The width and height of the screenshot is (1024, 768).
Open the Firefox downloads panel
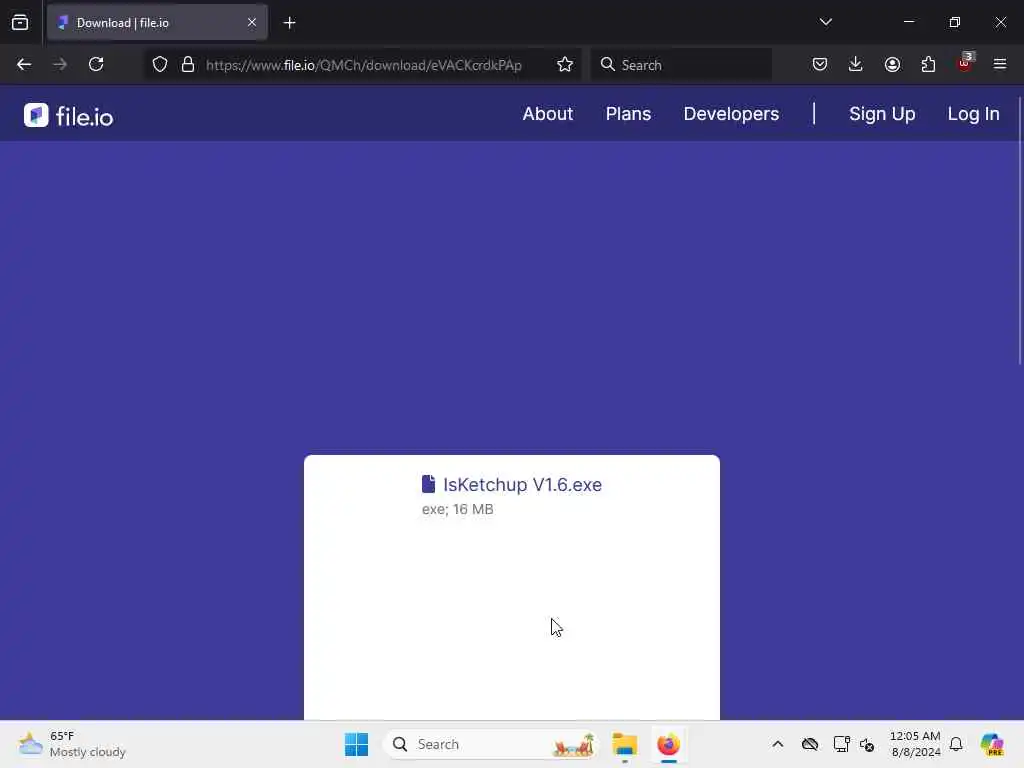point(856,64)
